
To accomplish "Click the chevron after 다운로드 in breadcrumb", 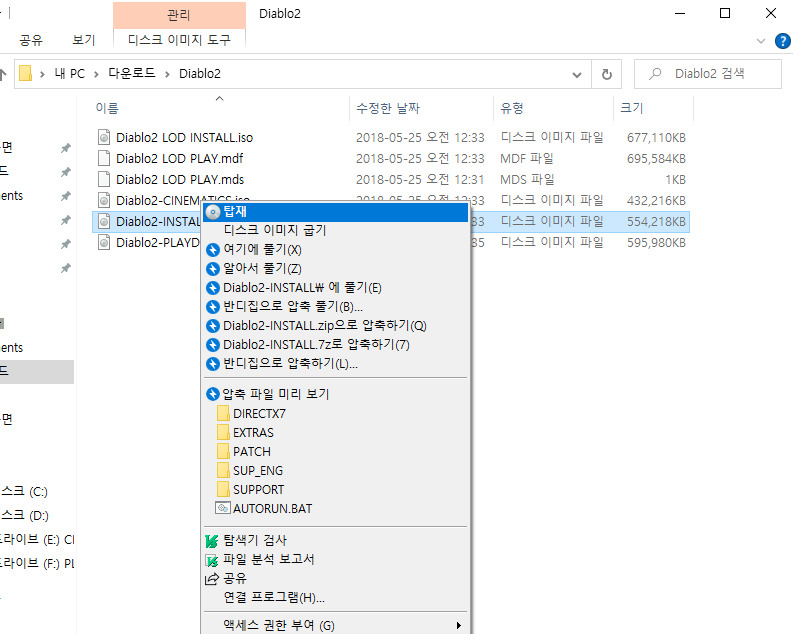I will point(167,74).
